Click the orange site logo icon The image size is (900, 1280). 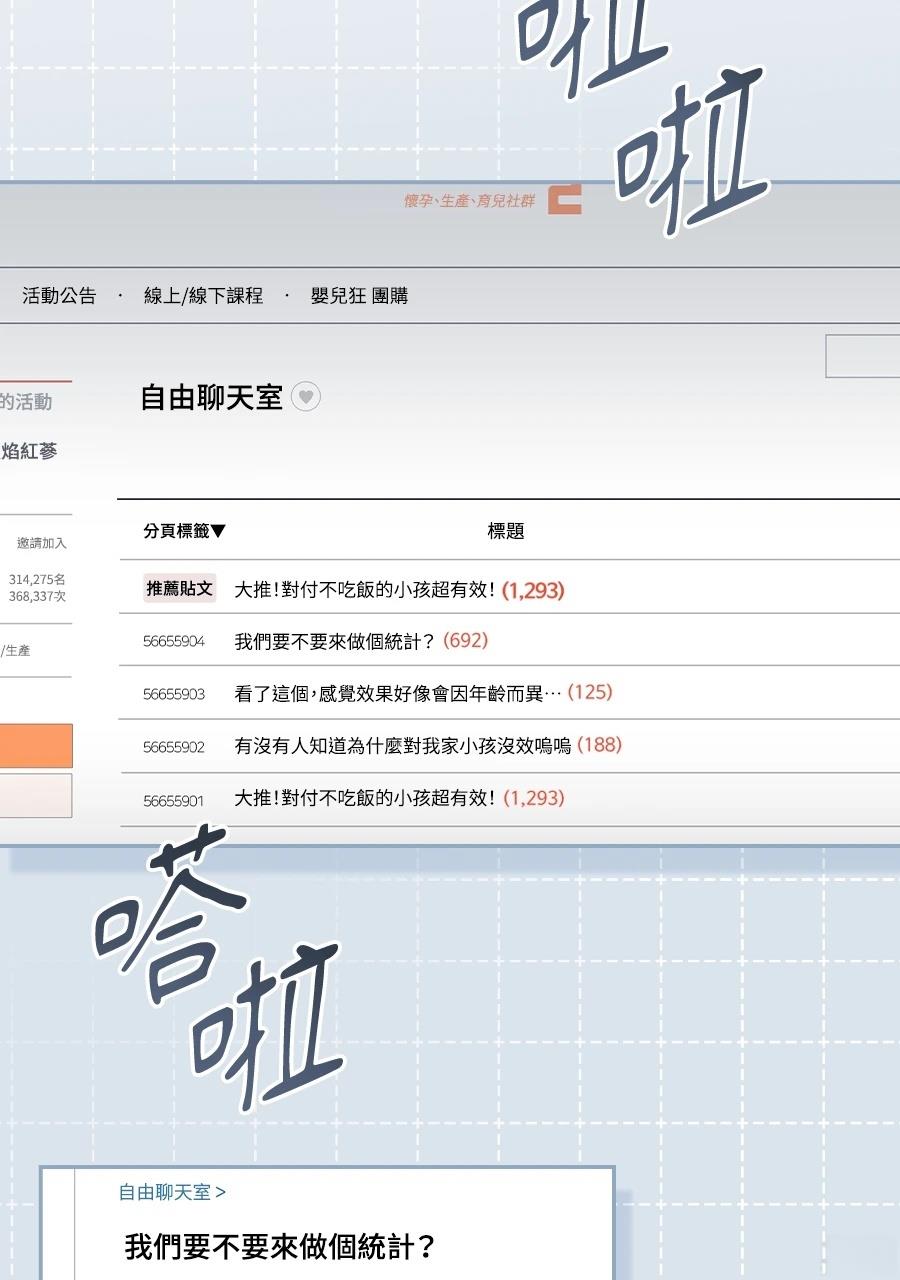click(x=564, y=198)
